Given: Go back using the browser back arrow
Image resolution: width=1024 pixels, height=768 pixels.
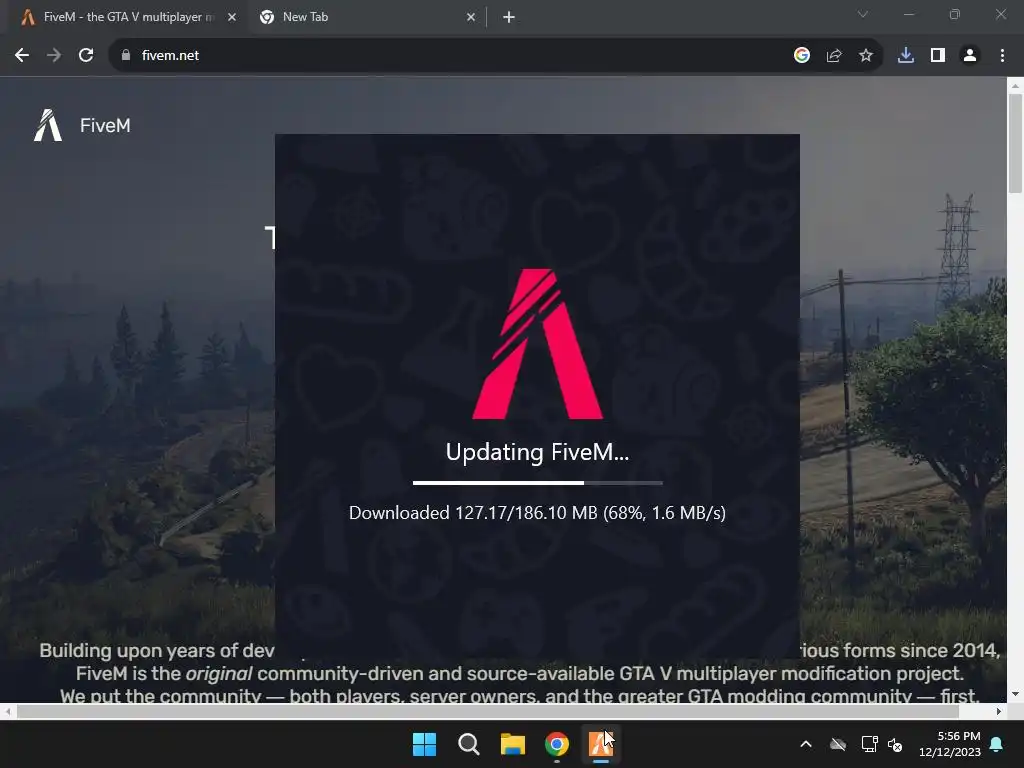Looking at the screenshot, I should click(x=22, y=56).
